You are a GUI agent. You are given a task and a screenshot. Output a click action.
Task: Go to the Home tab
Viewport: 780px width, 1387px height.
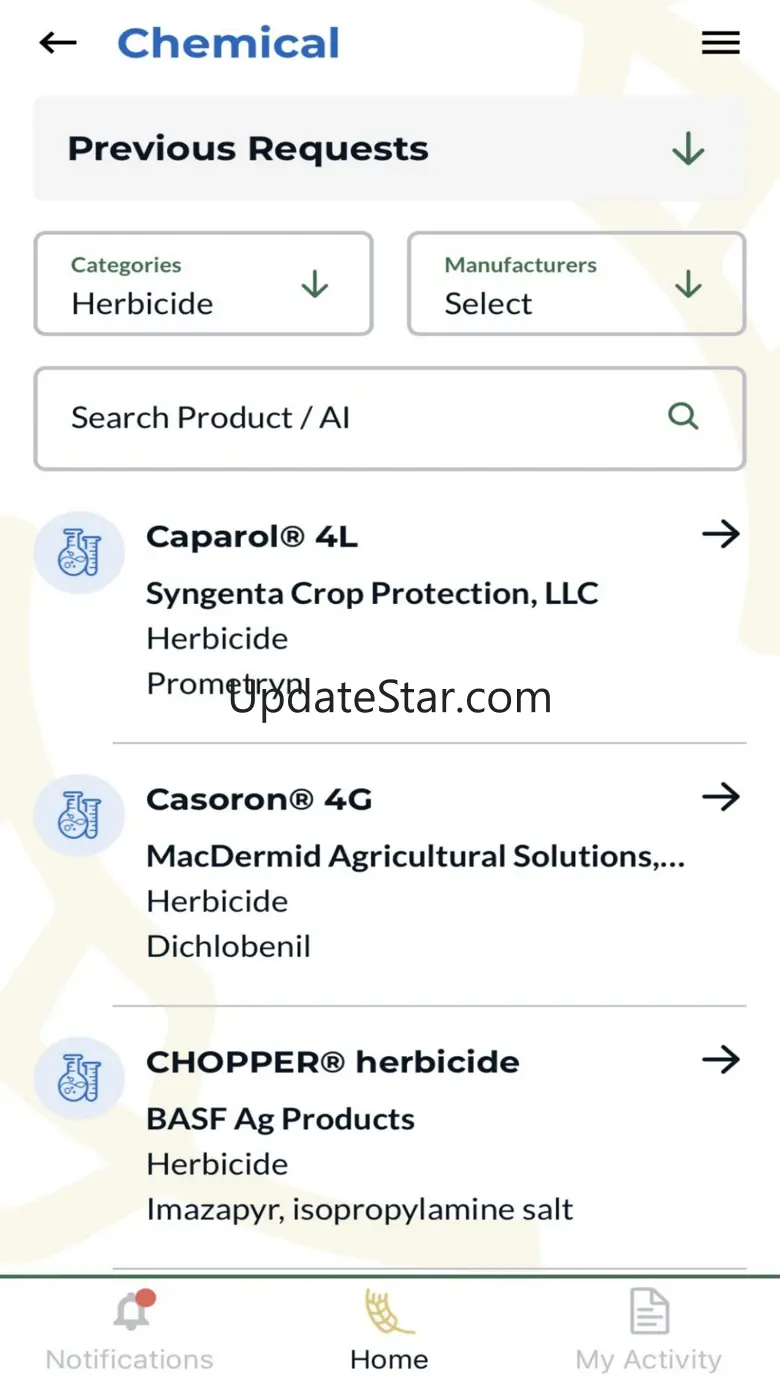(x=389, y=1330)
